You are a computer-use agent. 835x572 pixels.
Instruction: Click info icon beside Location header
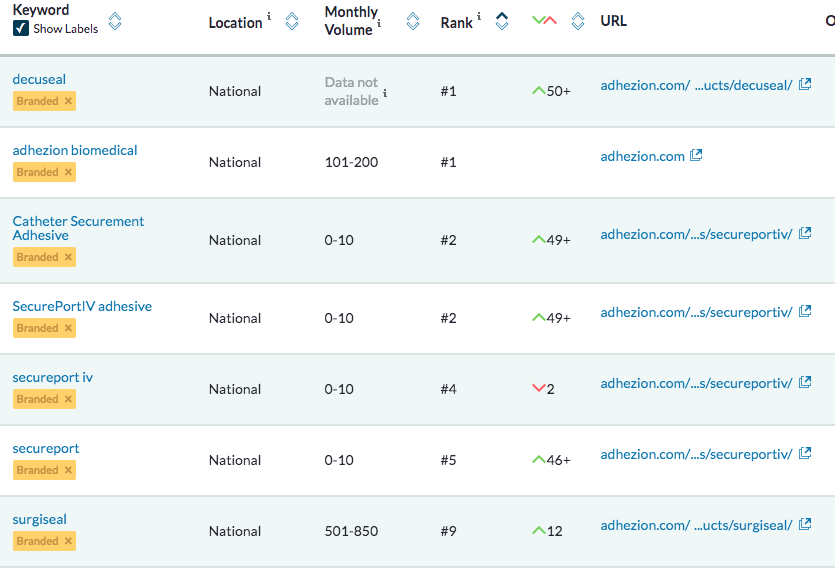click(x=269, y=17)
